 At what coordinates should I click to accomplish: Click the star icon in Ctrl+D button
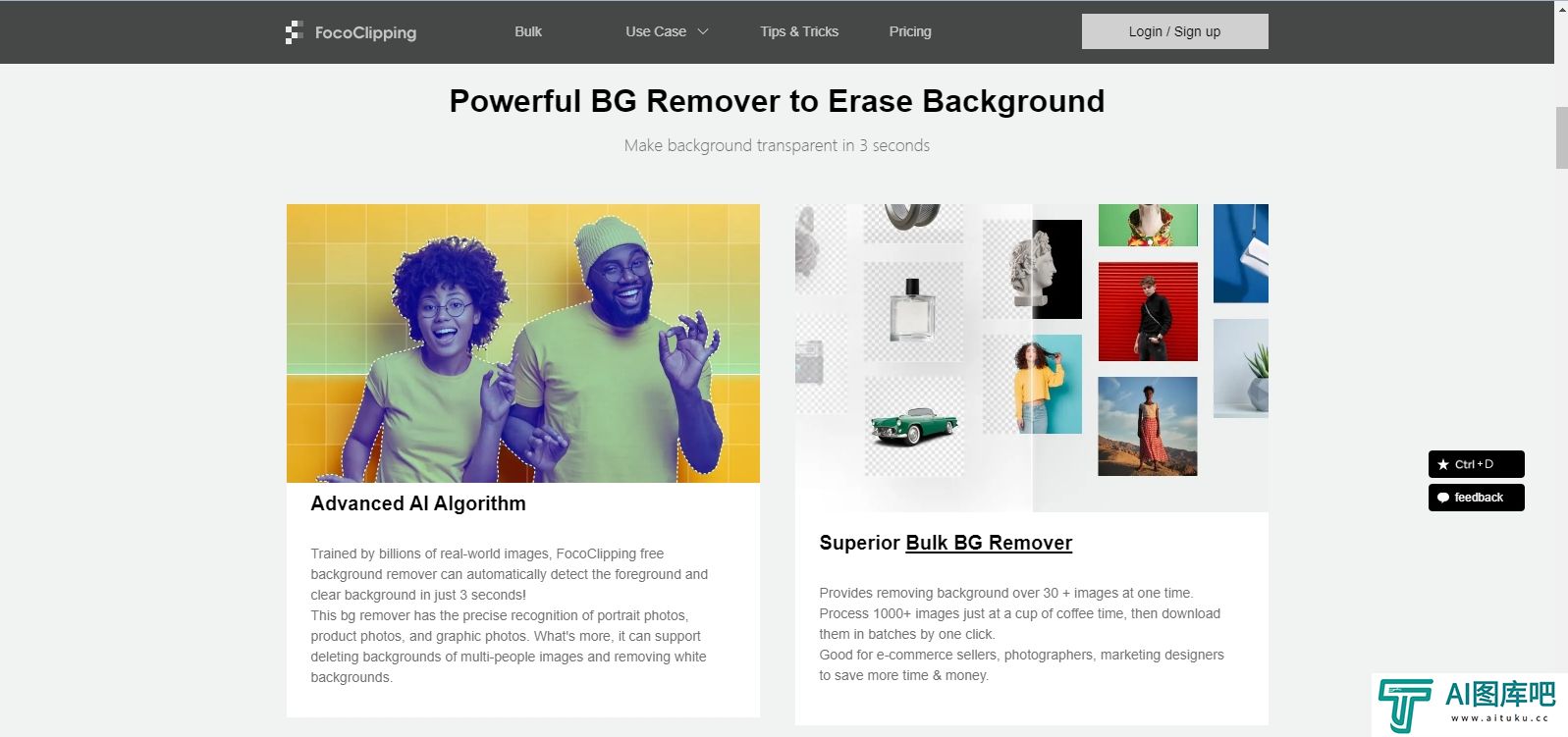1442,464
